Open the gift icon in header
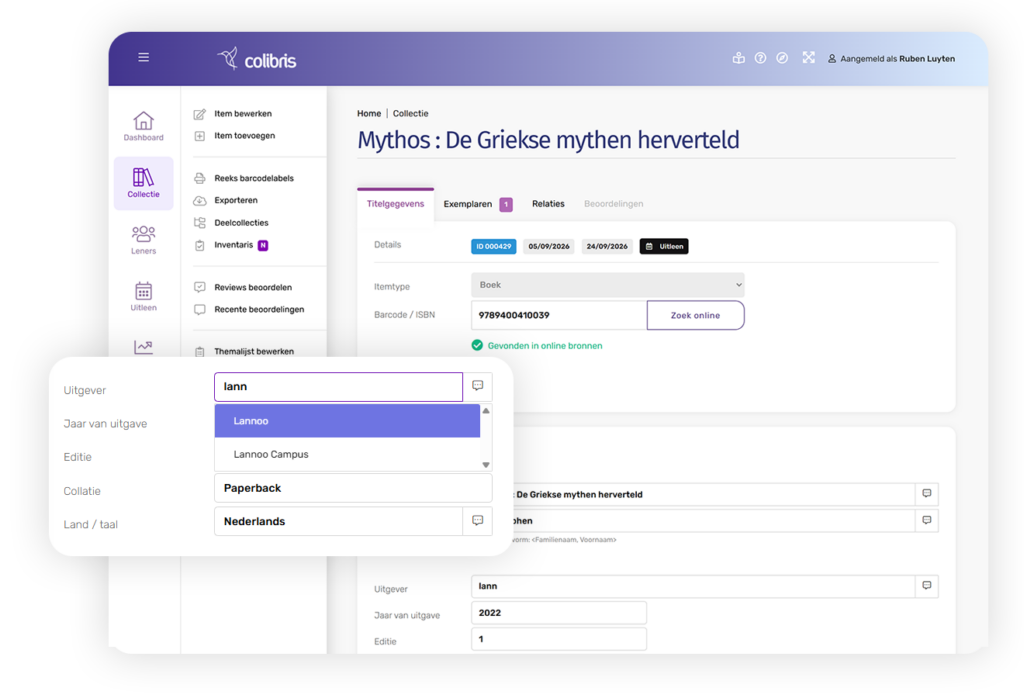This screenshot has height=695, width=1024. 739,58
